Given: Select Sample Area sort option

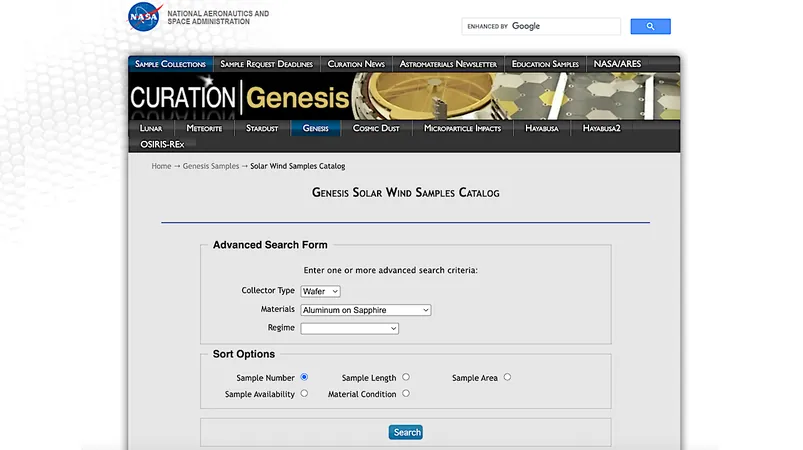Looking at the screenshot, I should 507,377.
